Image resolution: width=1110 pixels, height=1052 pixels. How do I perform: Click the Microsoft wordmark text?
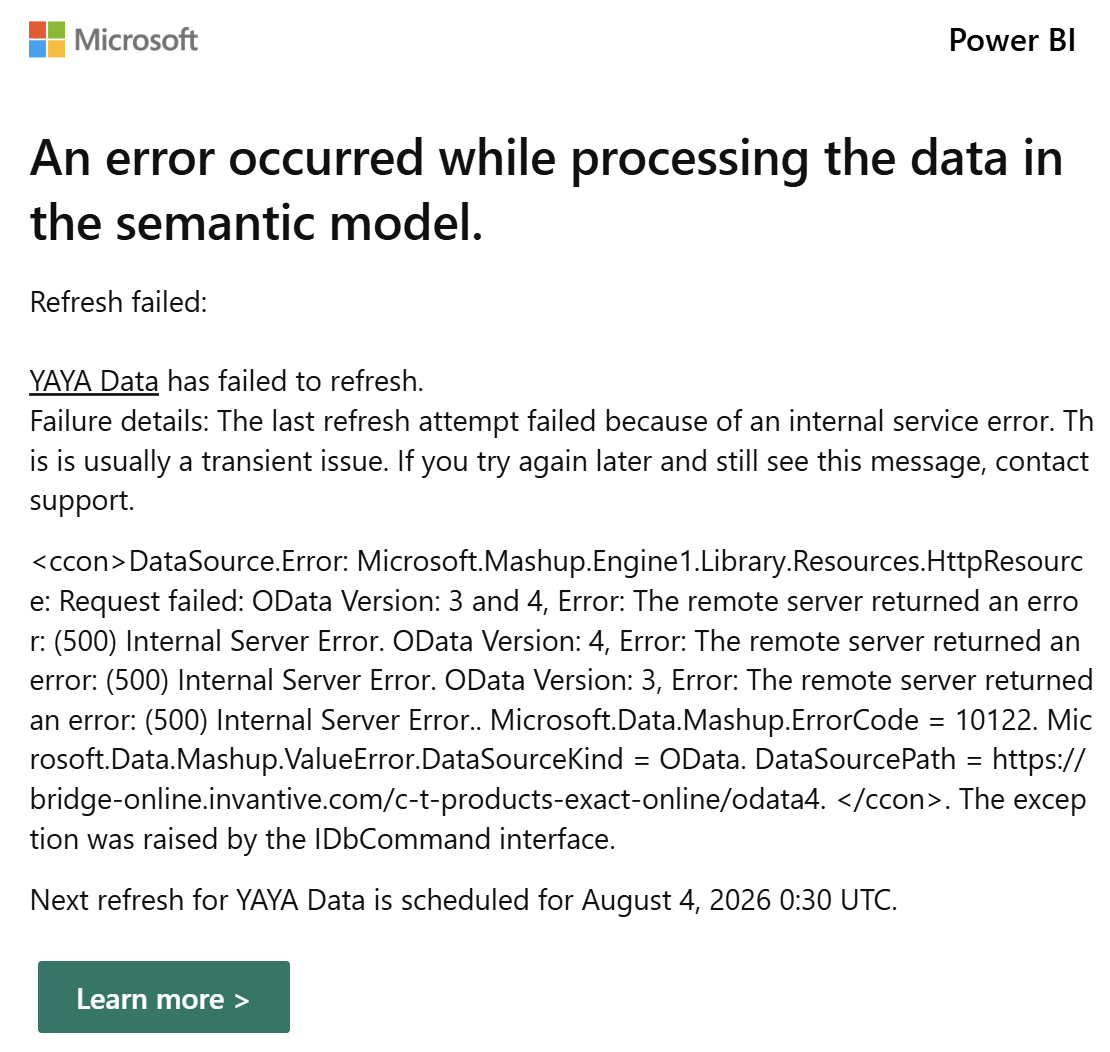pos(136,40)
